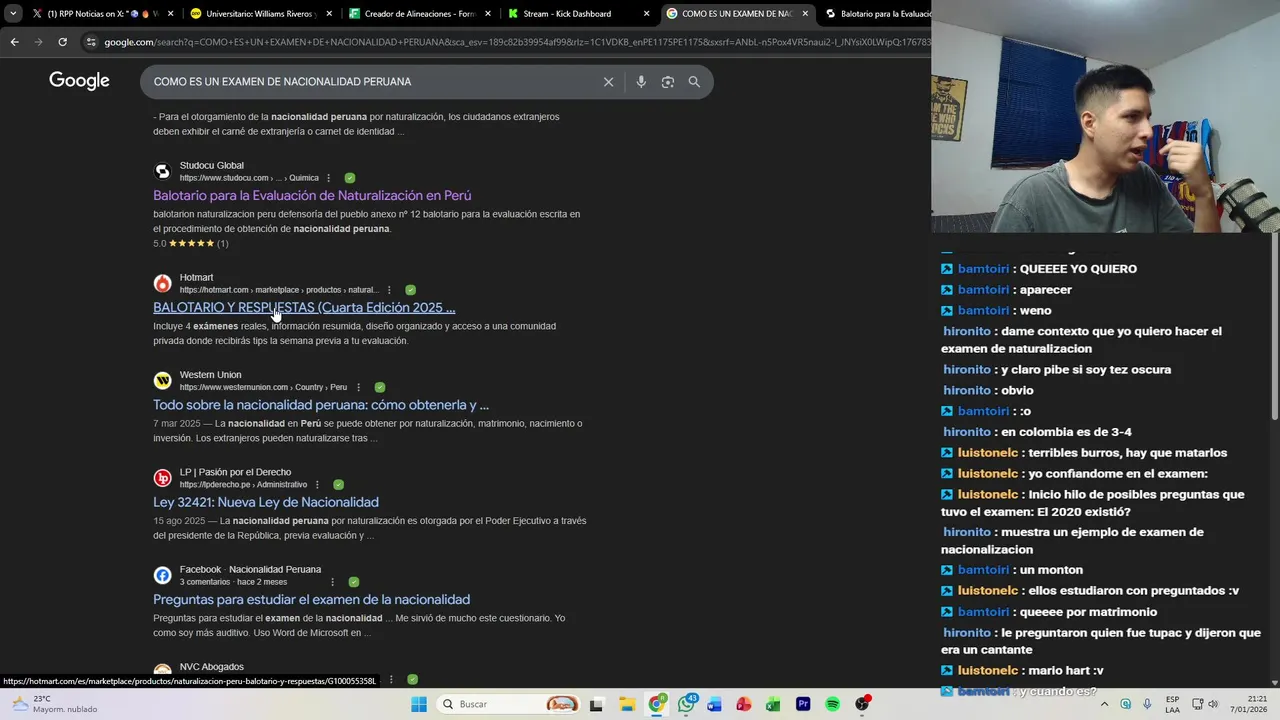Open WhatsApp from the taskbar

[686, 704]
